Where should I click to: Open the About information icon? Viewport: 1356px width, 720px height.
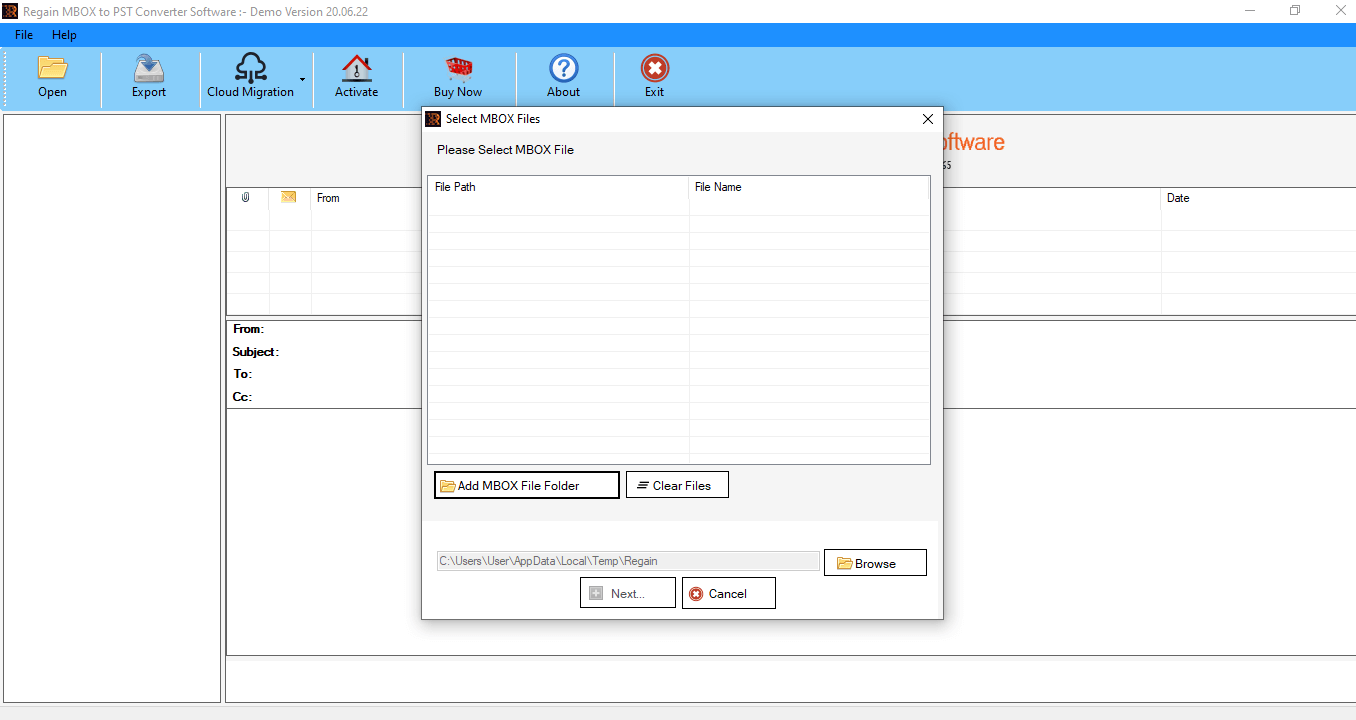(563, 70)
